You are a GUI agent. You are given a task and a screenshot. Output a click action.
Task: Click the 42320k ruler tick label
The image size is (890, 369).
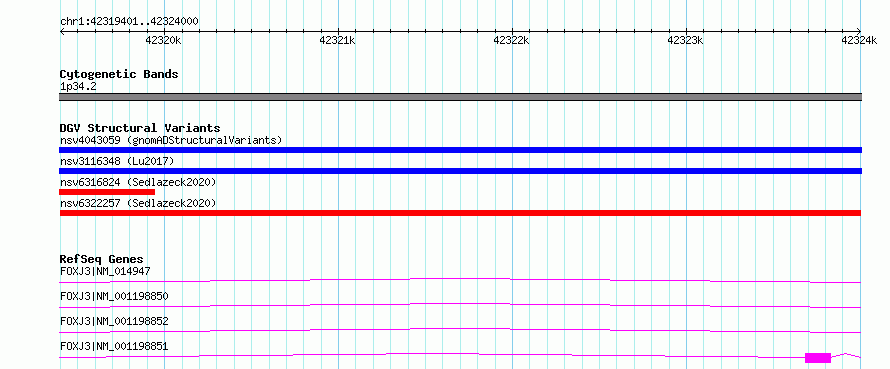click(x=163, y=40)
